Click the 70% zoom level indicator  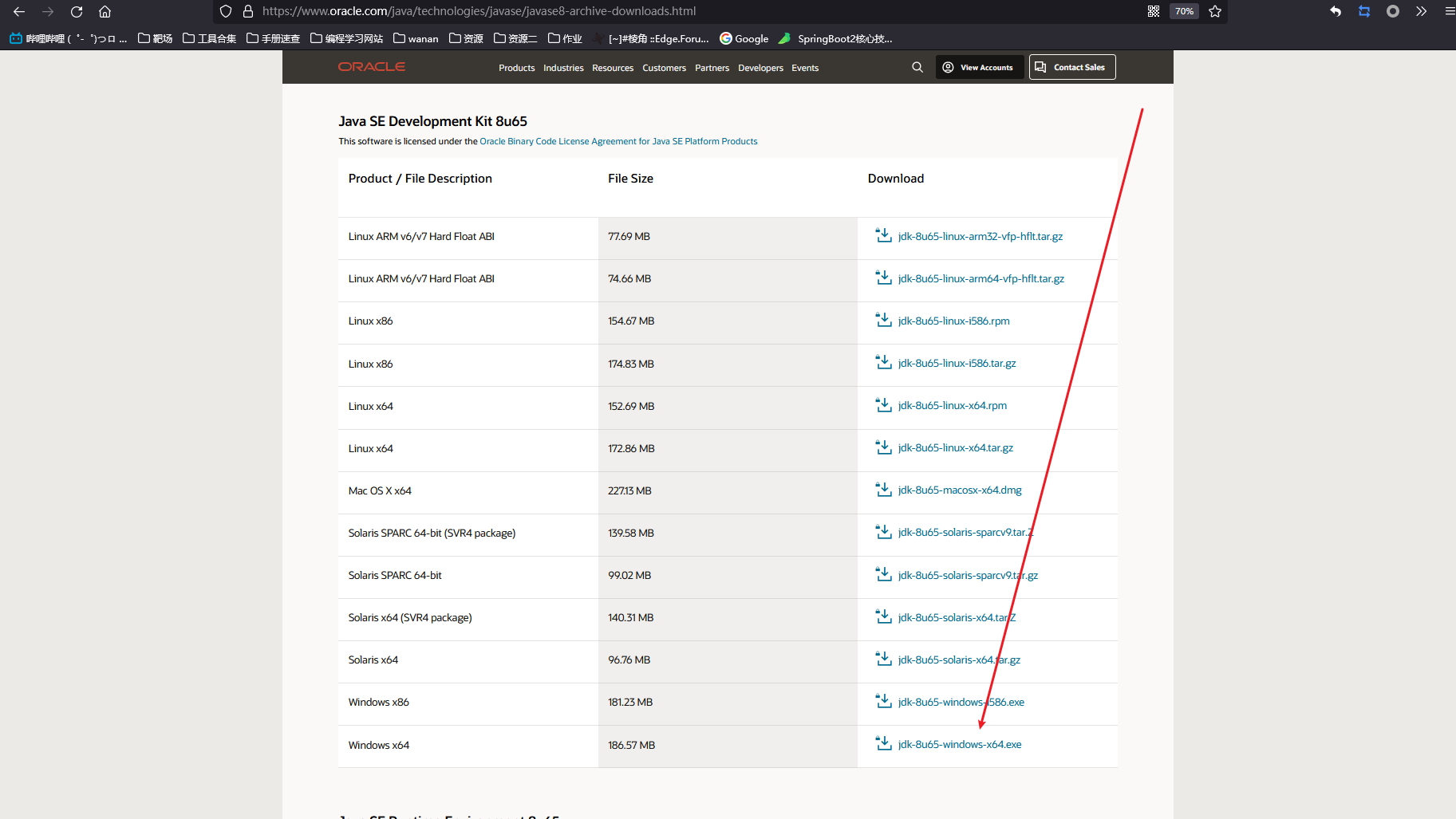(1184, 11)
